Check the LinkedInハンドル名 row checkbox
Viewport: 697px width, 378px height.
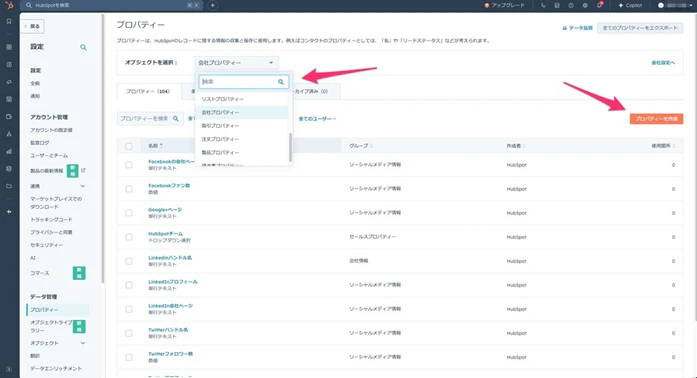pos(129,261)
